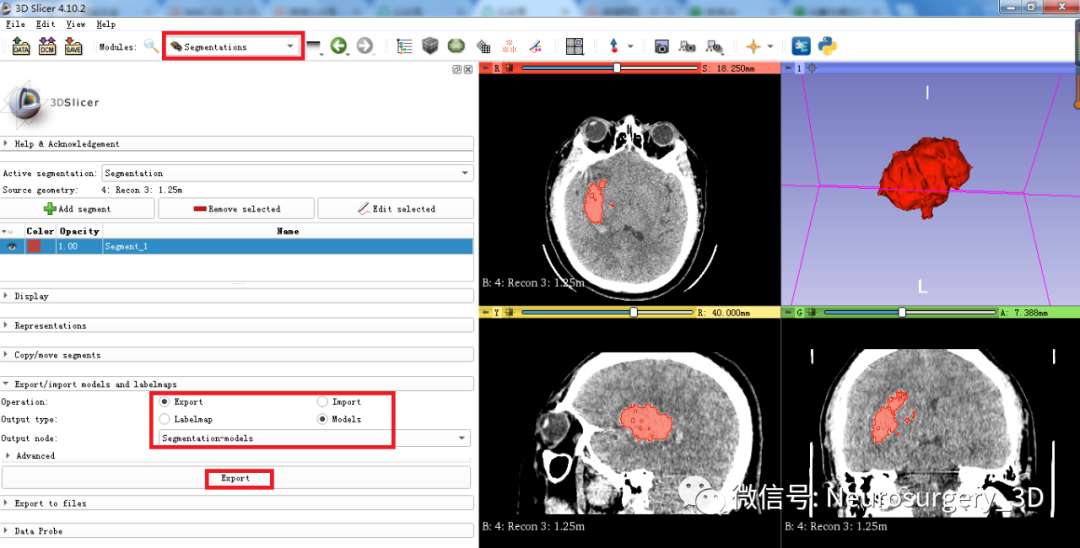Click the Remove selected button
The width and height of the screenshot is (1080, 548).
pos(236,209)
